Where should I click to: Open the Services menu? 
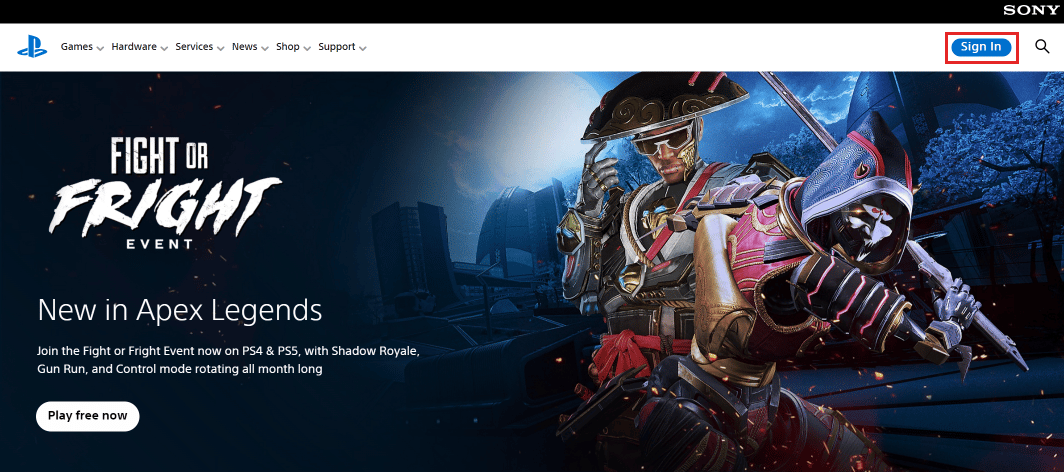click(194, 47)
